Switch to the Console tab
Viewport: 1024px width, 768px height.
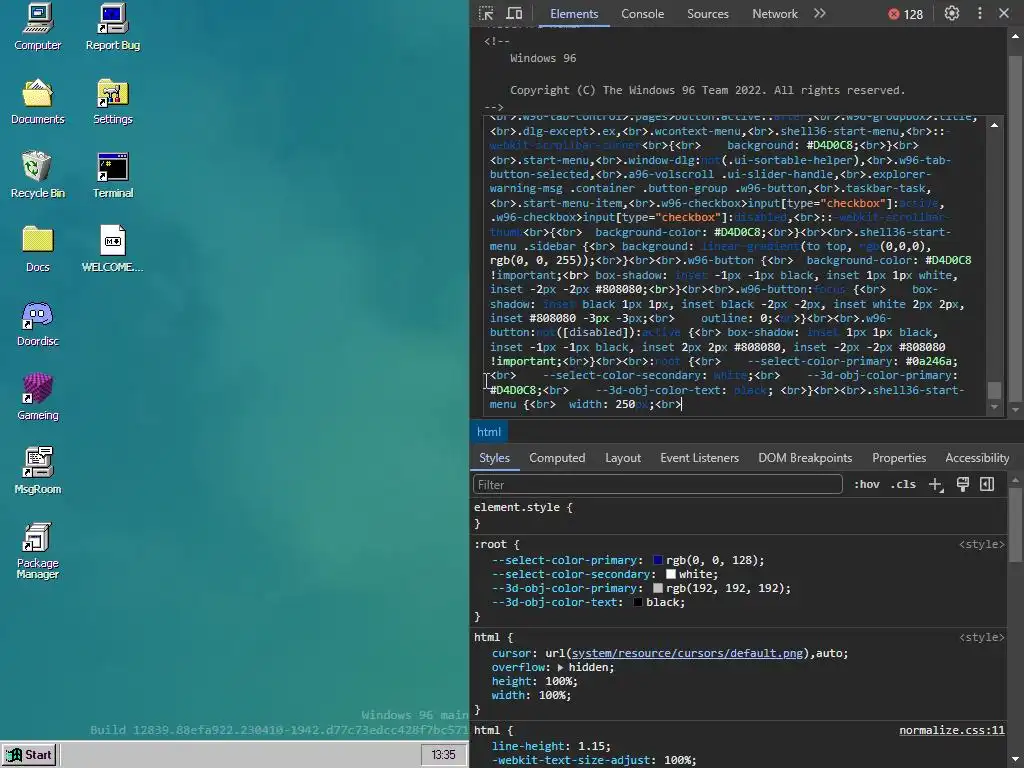click(642, 14)
